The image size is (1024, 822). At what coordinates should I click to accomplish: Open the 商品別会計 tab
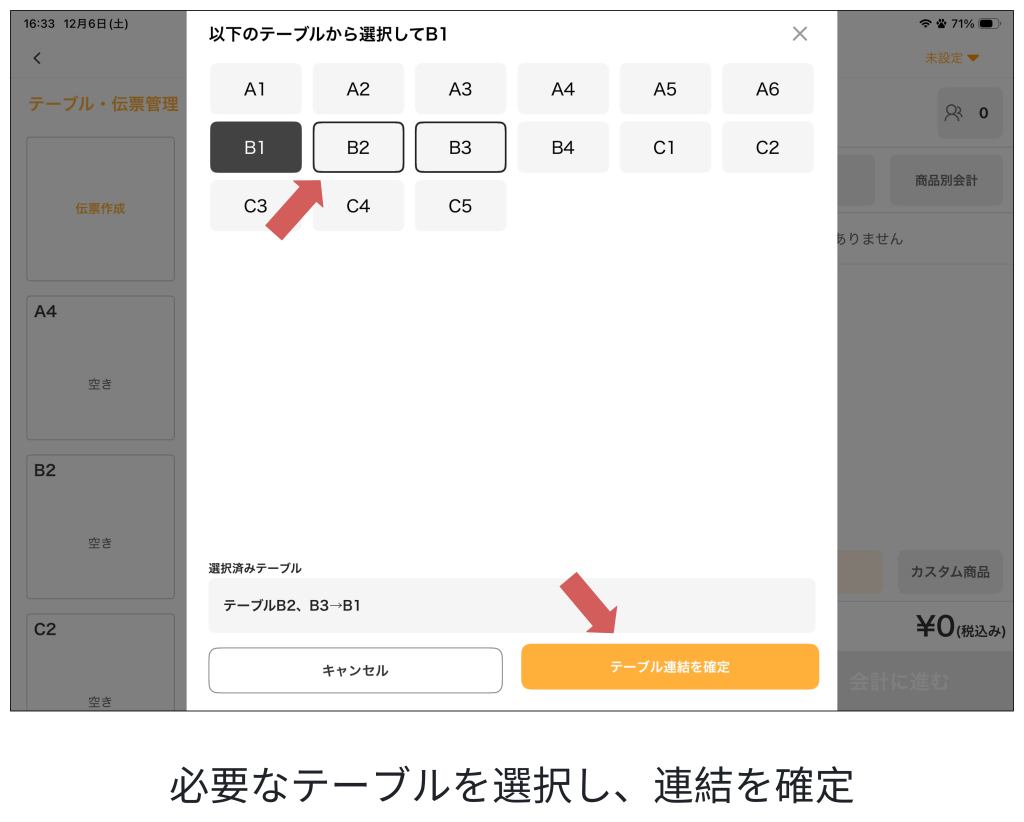(x=945, y=181)
